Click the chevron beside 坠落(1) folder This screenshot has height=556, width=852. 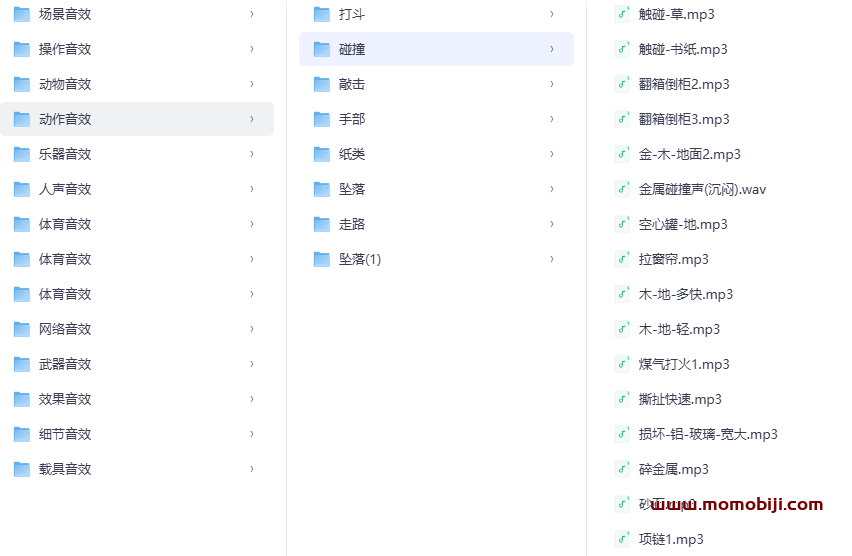[x=551, y=259]
